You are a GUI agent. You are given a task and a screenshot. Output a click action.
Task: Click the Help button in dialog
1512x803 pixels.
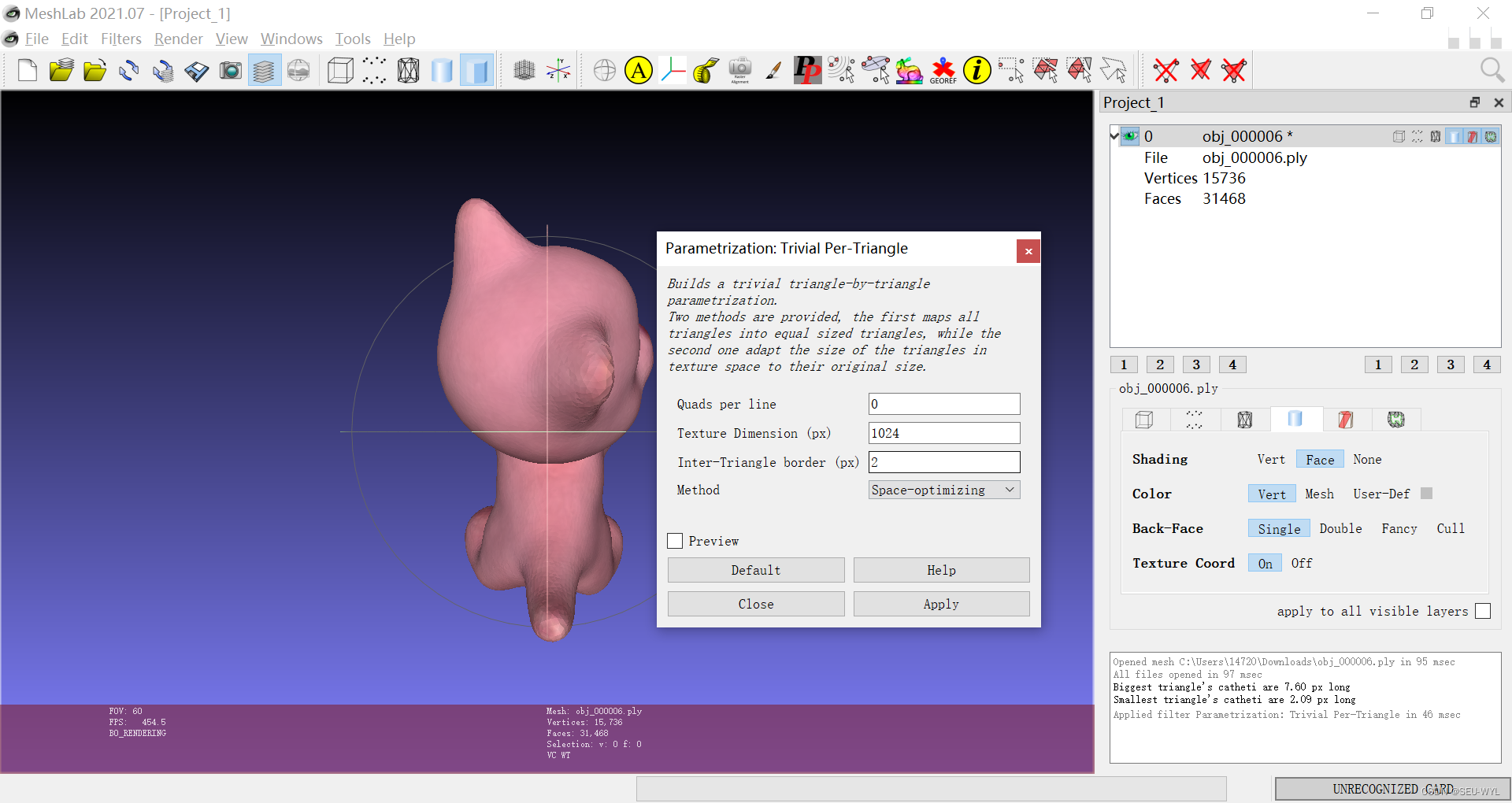click(941, 570)
